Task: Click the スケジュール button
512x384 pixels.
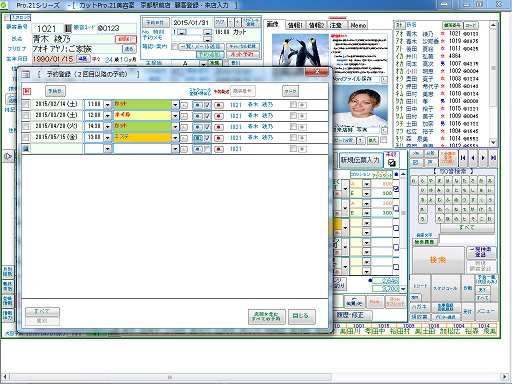Action: [x=446, y=288]
